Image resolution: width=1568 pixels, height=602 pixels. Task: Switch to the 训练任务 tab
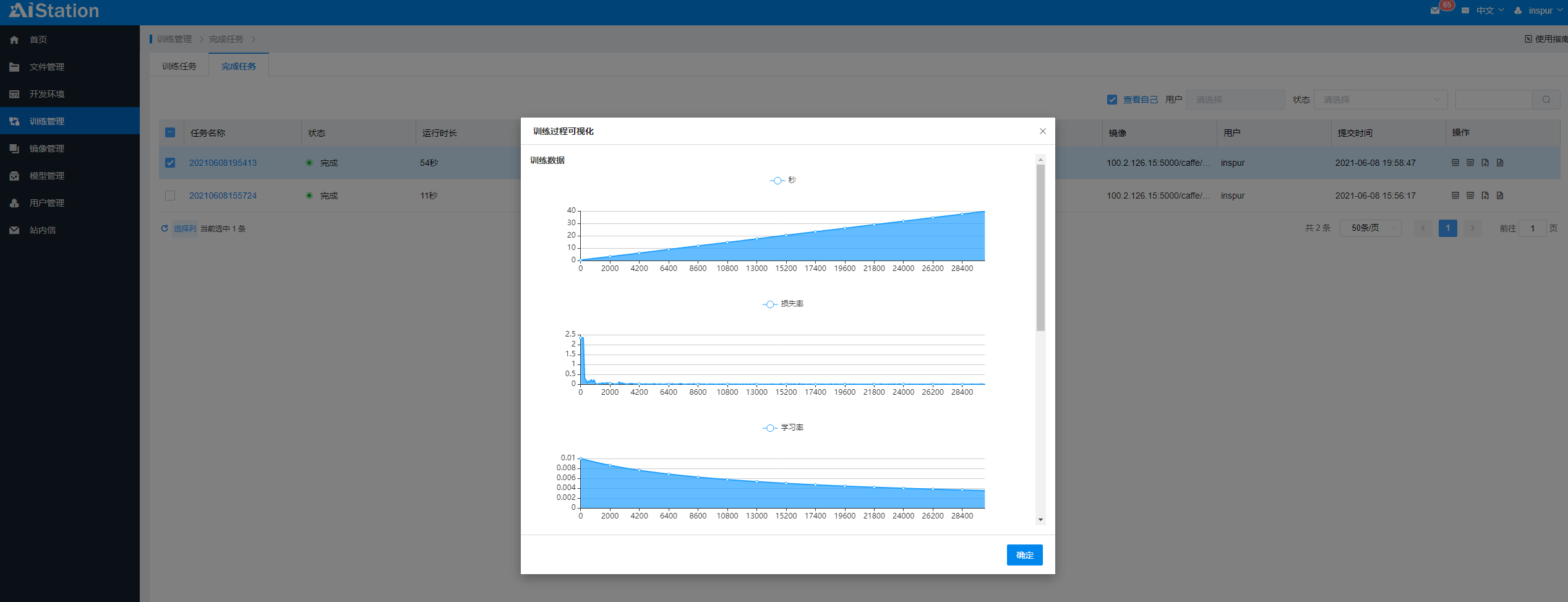(179, 66)
